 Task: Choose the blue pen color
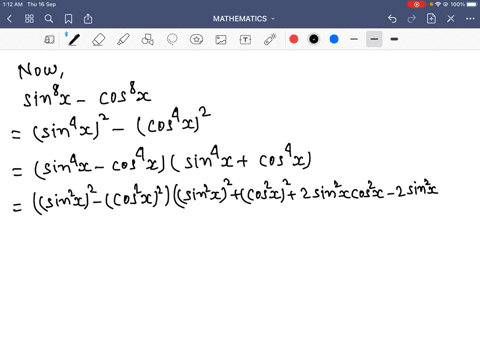pos(334,39)
